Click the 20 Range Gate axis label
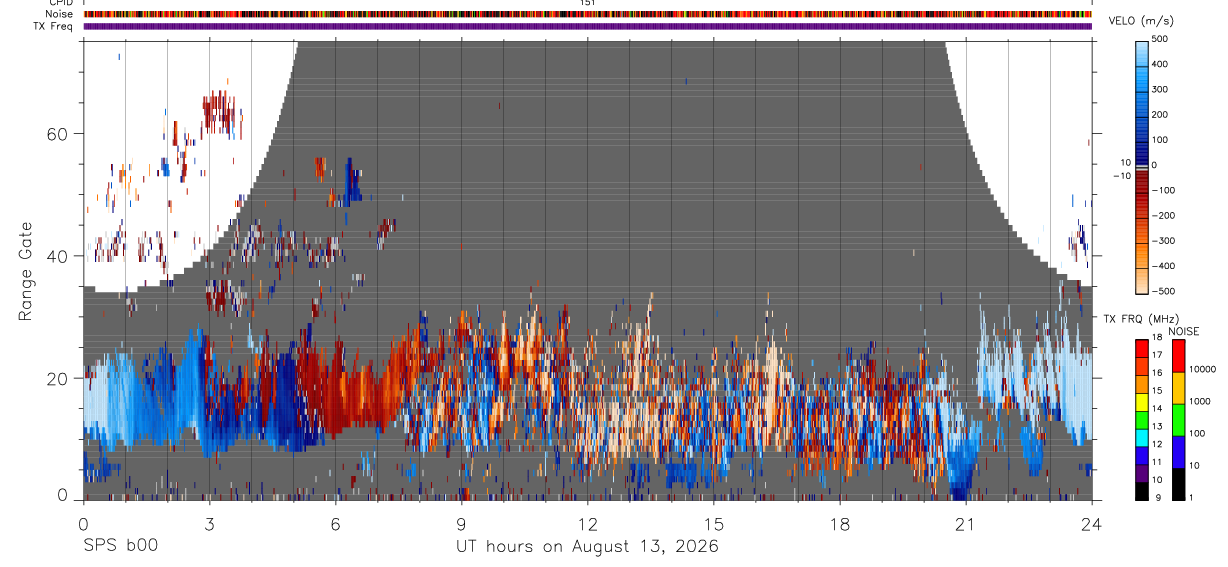Screen dimensions: 1228x567 56,378
